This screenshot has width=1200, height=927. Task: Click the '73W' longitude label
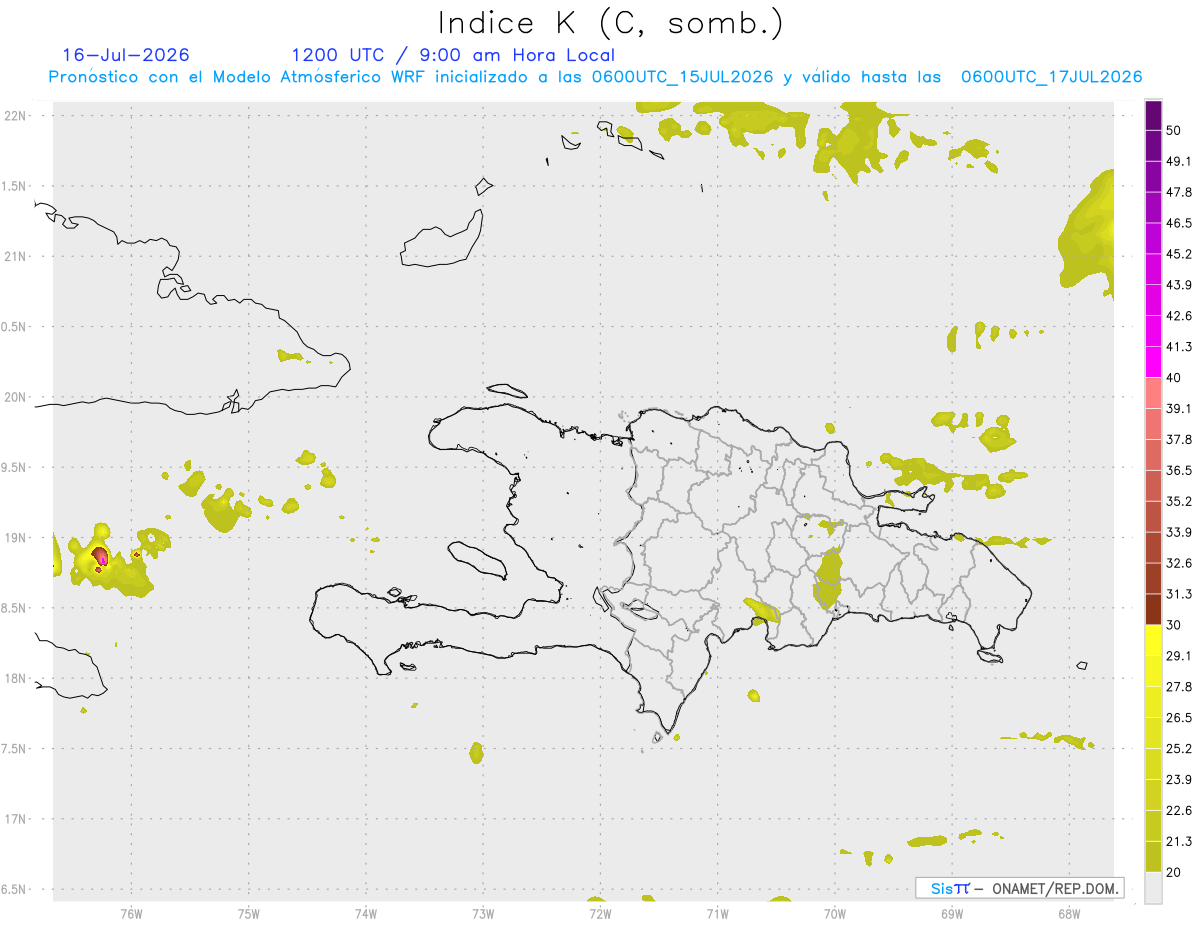tap(483, 913)
